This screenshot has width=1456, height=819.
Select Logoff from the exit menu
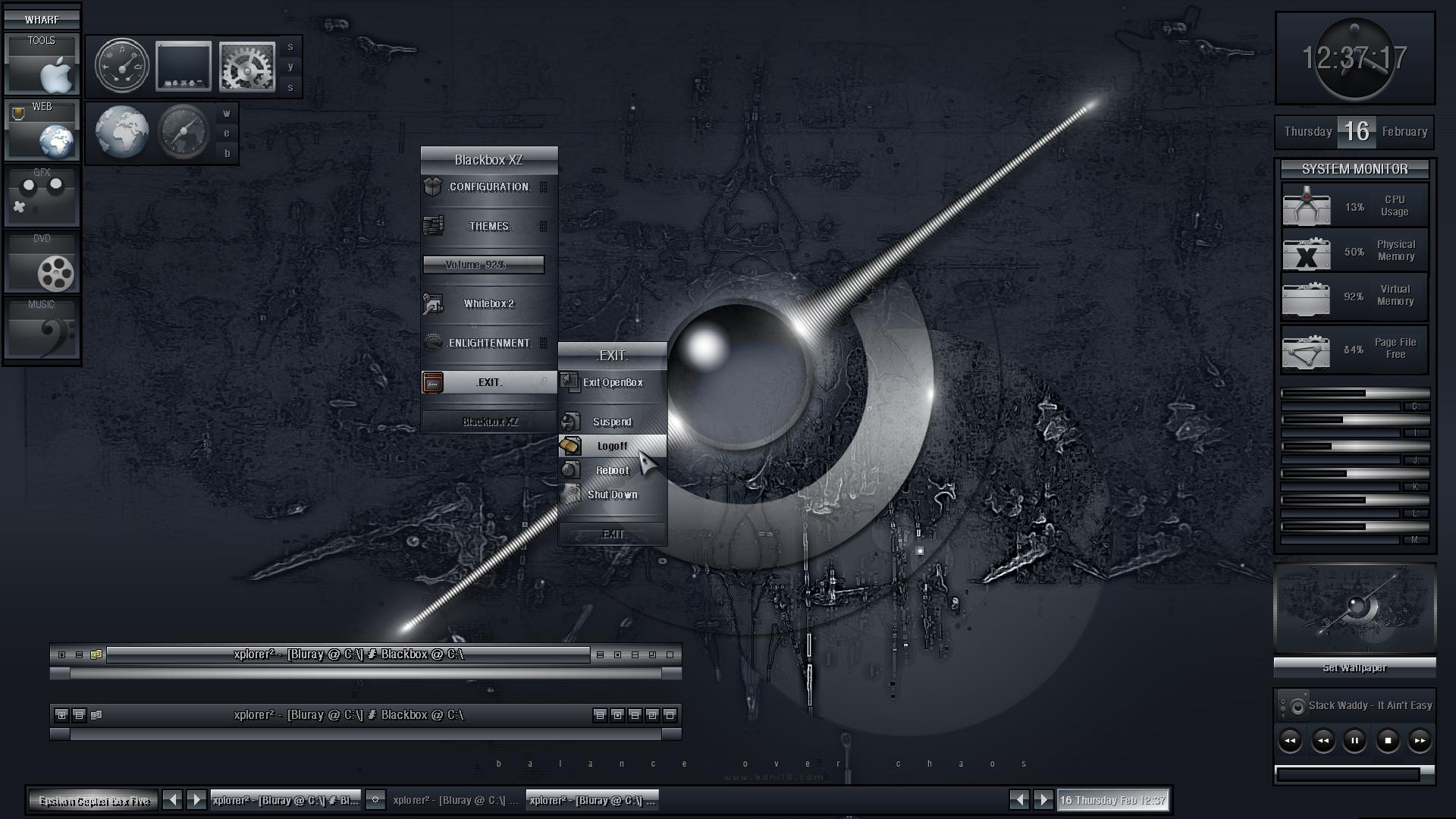tap(612, 446)
